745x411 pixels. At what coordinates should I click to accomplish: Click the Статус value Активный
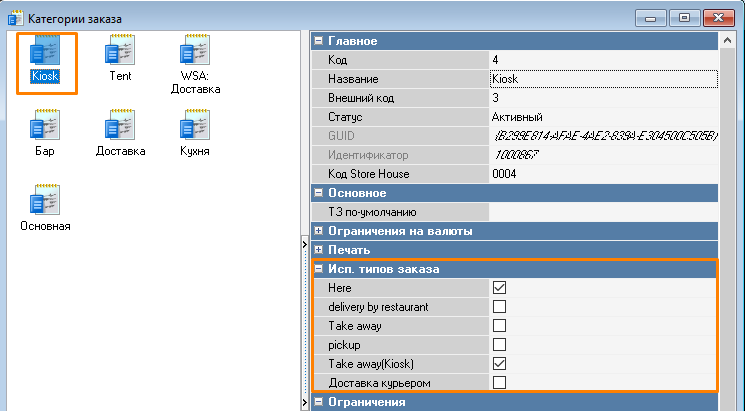(x=603, y=117)
